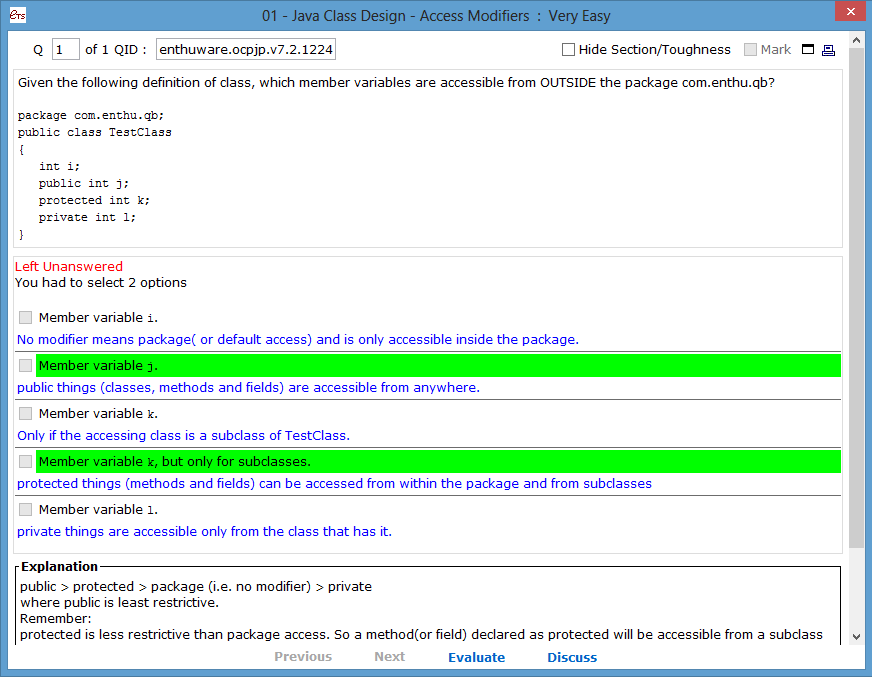Select the Member variable j checkbox
The width and height of the screenshot is (872, 677).
26,366
